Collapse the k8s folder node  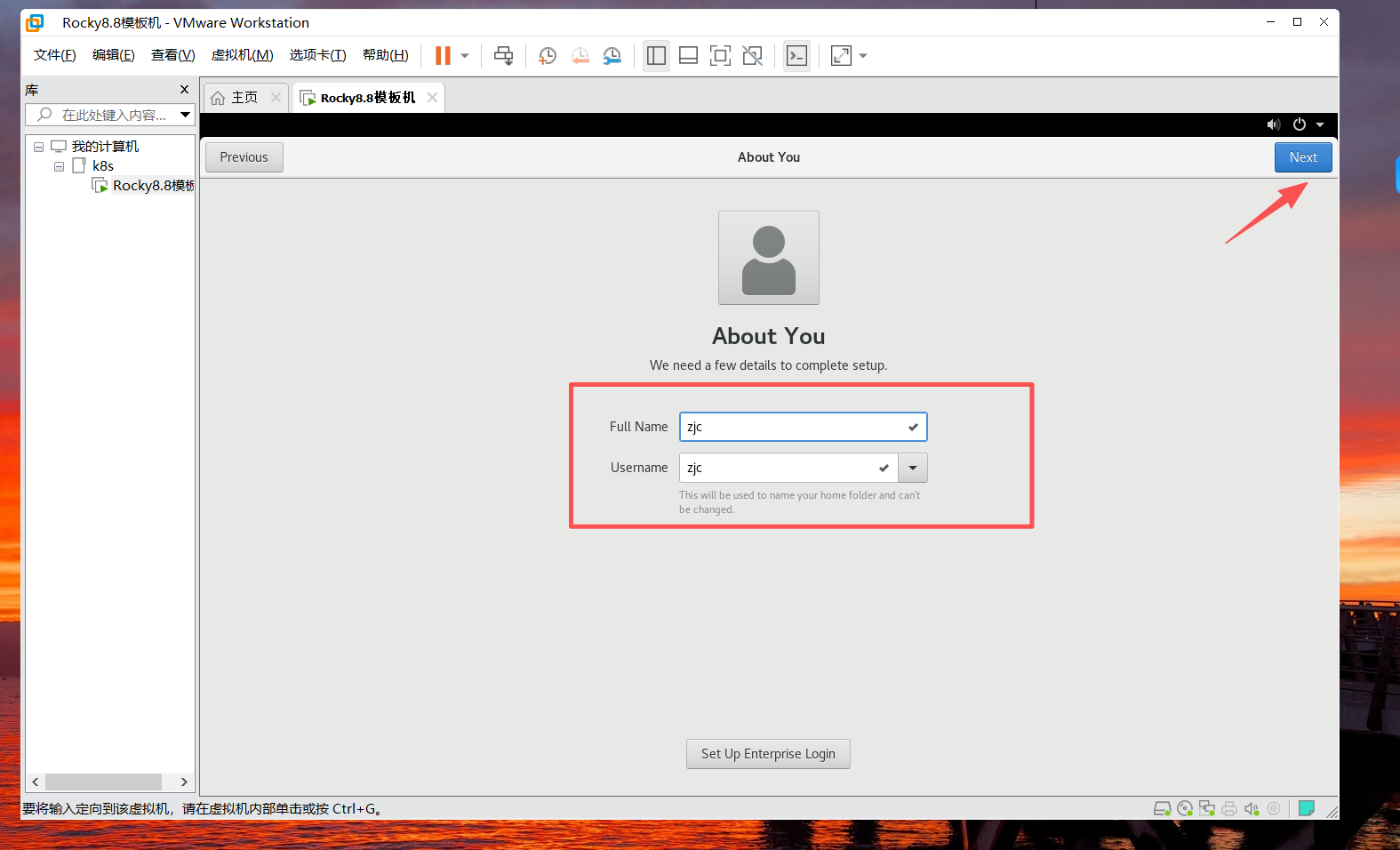coord(59,166)
